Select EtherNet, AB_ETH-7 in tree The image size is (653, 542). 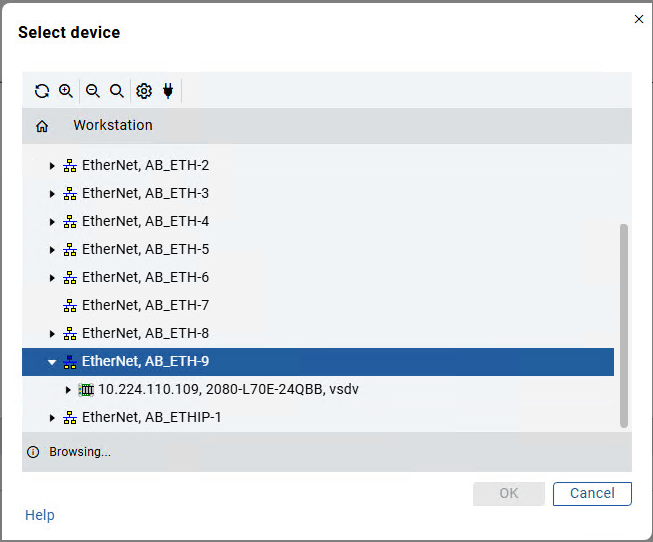(145, 305)
